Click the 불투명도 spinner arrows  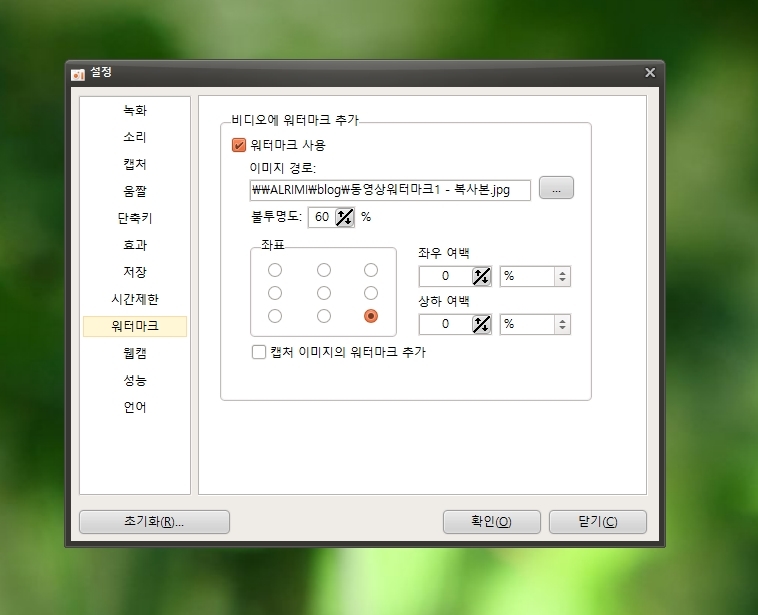coord(345,217)
